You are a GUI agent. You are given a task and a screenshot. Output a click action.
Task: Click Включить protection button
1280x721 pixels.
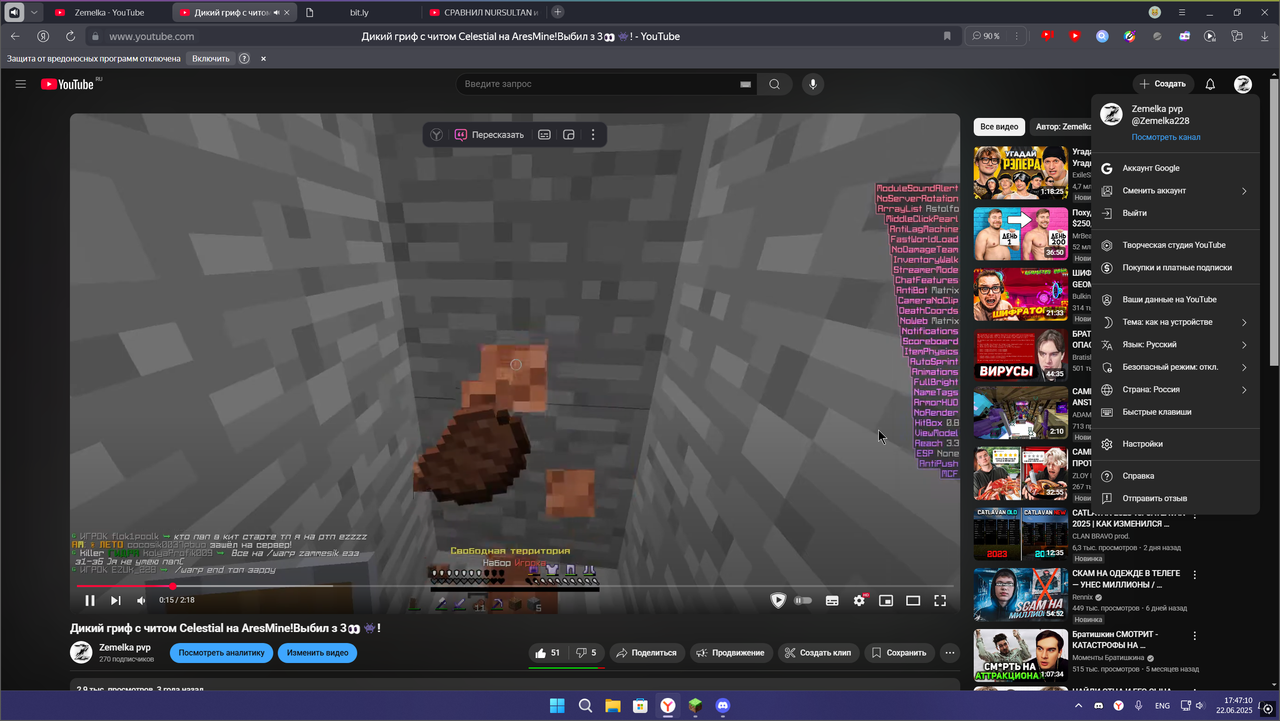[x=210, y=59]
